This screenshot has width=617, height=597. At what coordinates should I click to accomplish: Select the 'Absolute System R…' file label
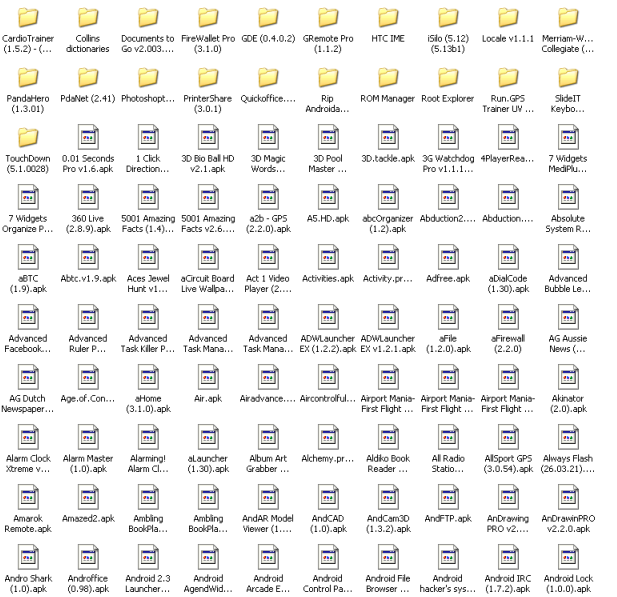click(x=568, y=224)
